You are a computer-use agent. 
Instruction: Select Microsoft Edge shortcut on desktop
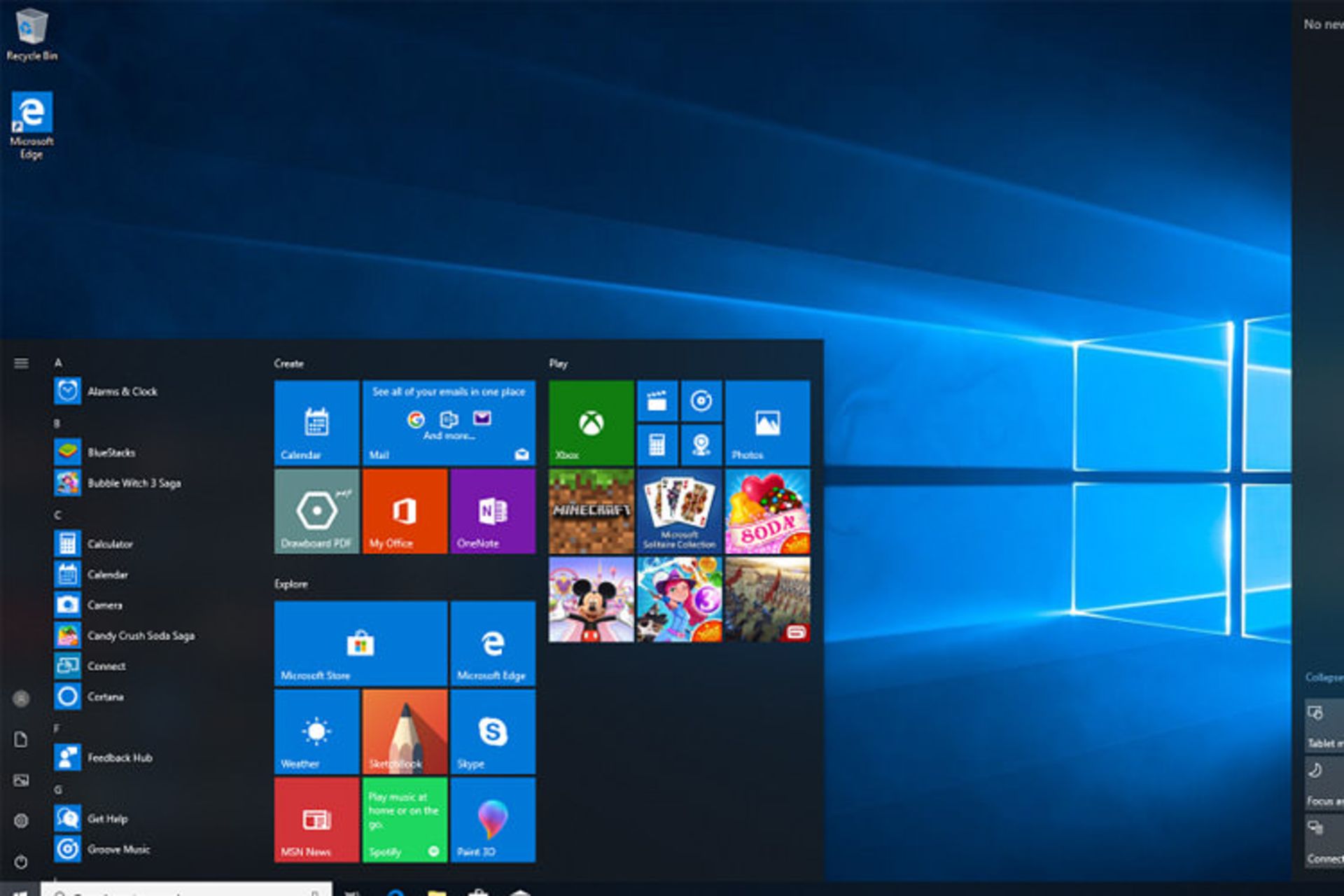click(31, 125)
